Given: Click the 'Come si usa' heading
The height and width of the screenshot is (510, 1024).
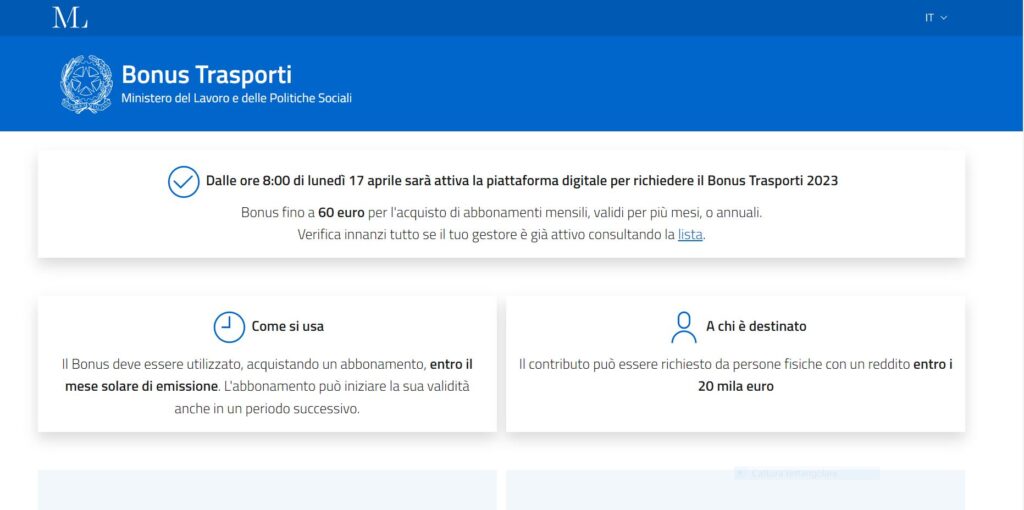Looking at the screenshot, I should click(287, 327).
